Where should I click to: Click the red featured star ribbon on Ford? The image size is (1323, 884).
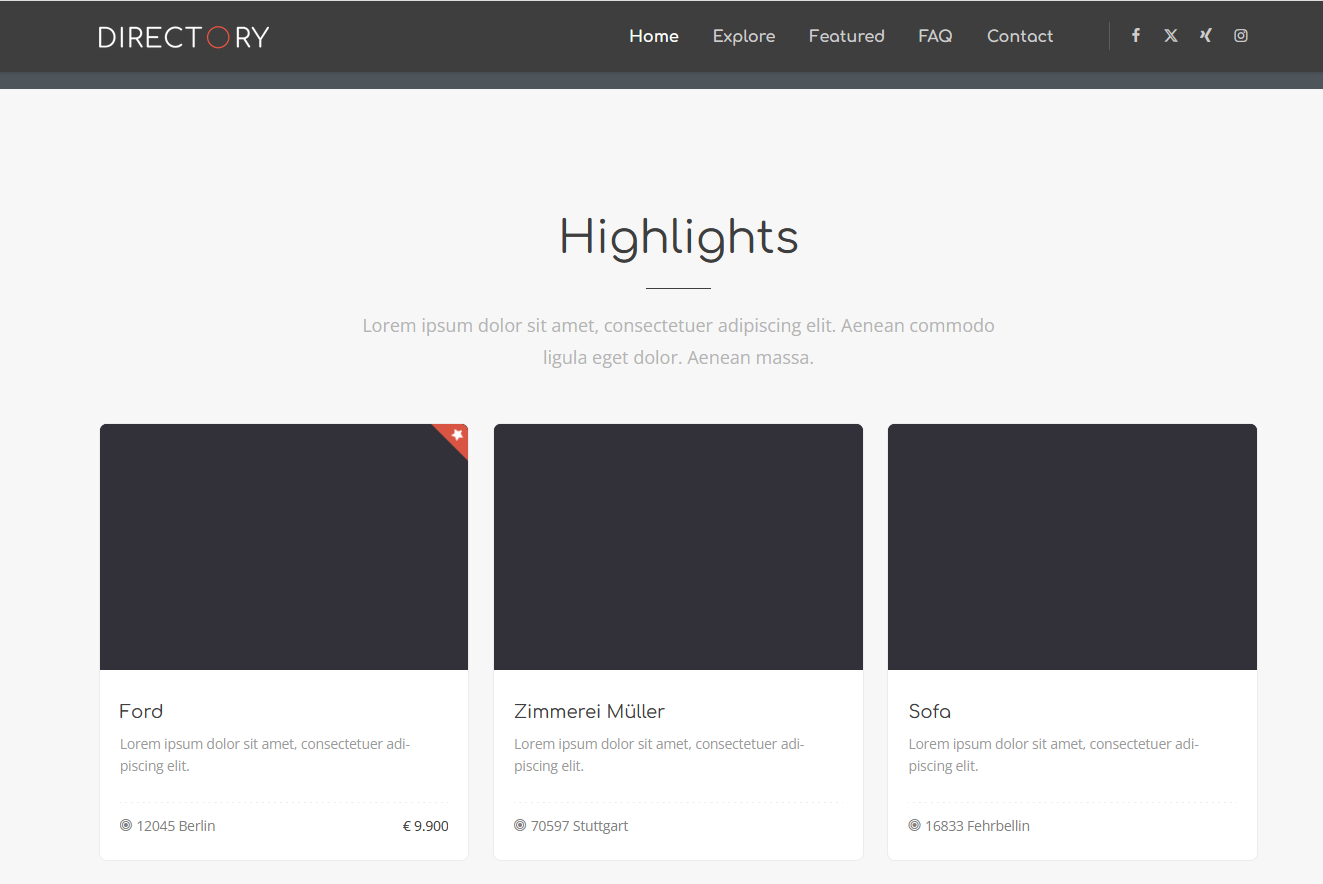click(455, 436)
